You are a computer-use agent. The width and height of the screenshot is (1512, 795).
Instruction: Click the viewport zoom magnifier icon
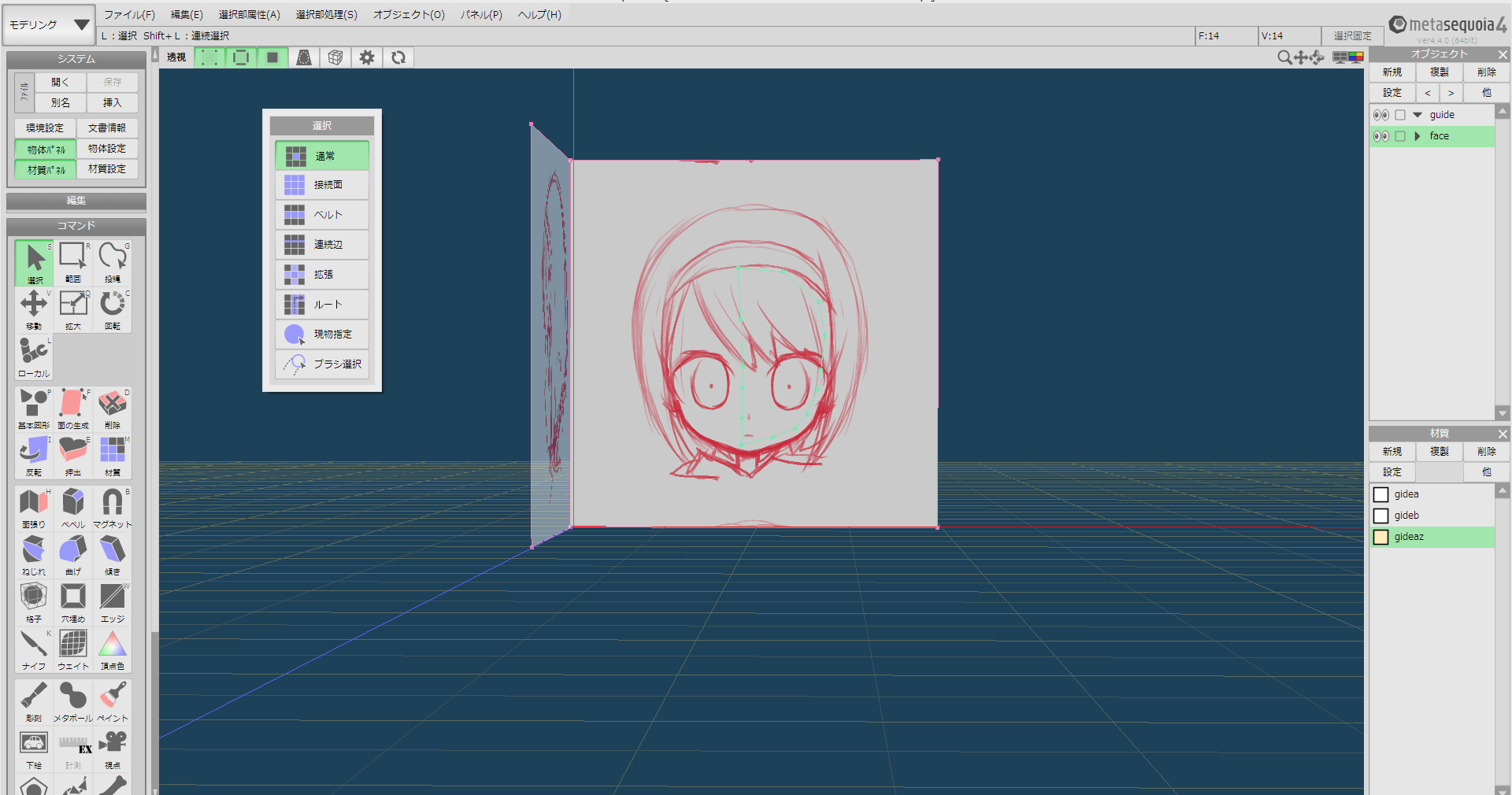coord(1284,57)
